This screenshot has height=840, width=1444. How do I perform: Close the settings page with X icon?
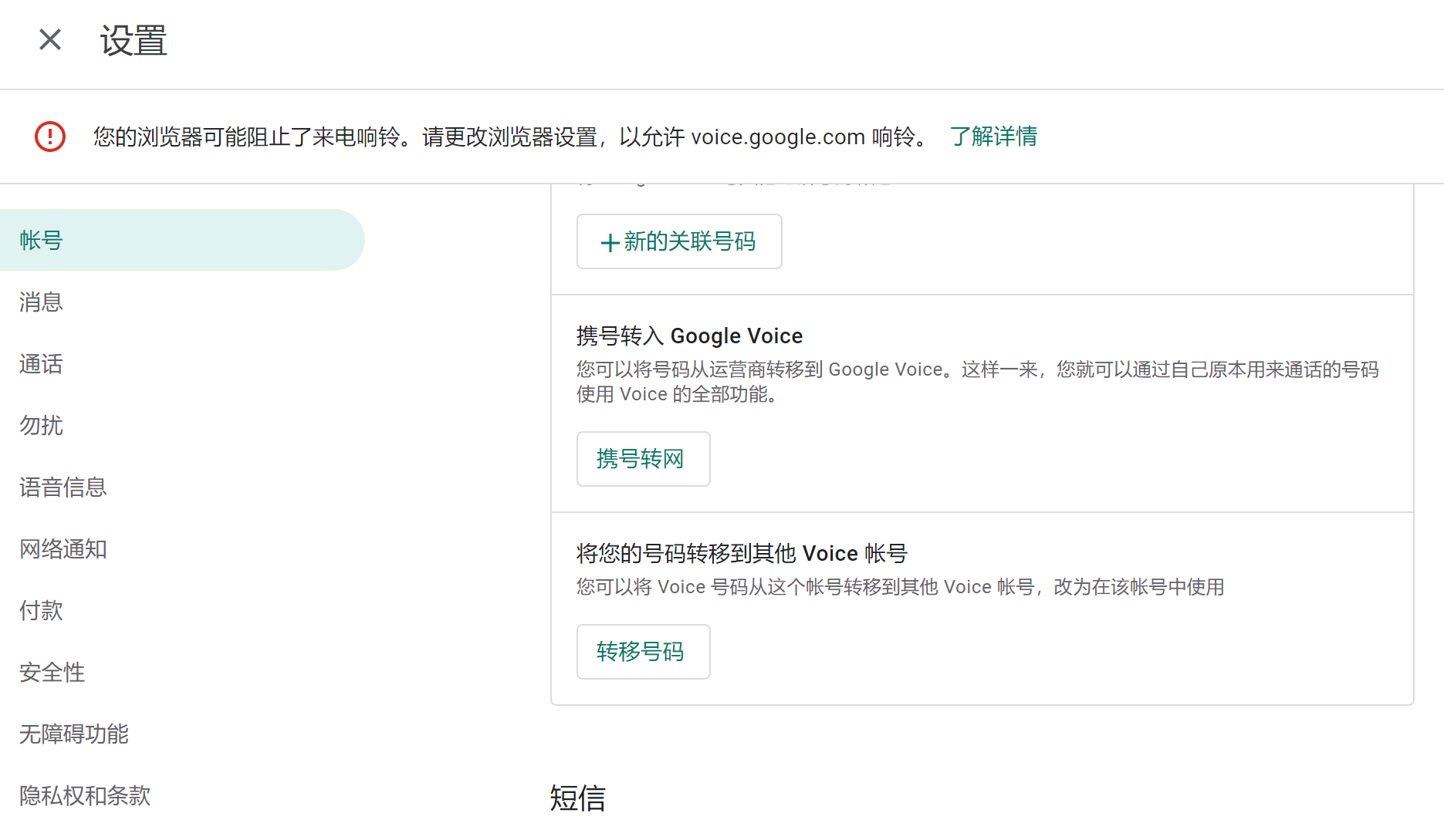pos(50,39)
